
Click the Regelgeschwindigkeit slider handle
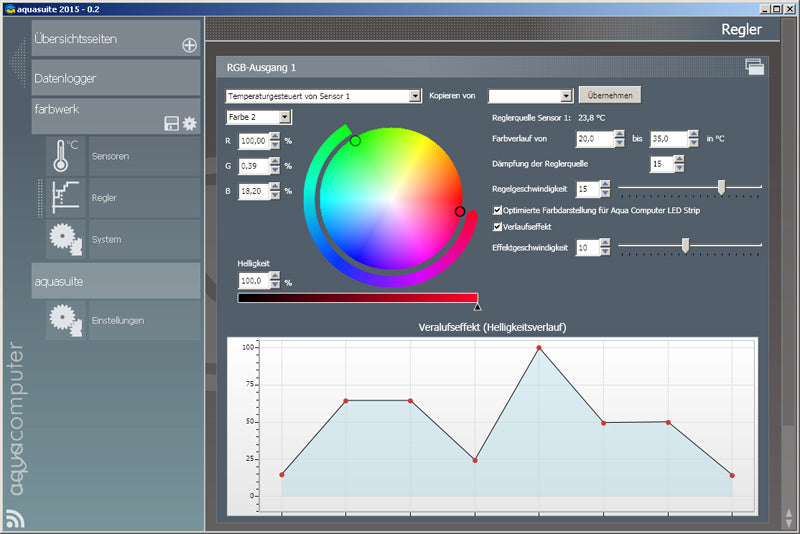coord(721,186)
